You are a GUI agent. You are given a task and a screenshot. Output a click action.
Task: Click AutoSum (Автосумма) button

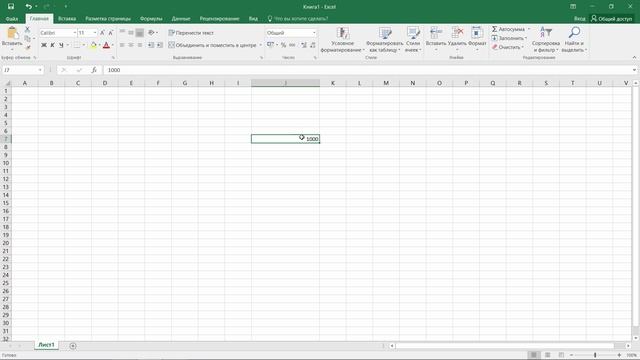pos(509,29)
